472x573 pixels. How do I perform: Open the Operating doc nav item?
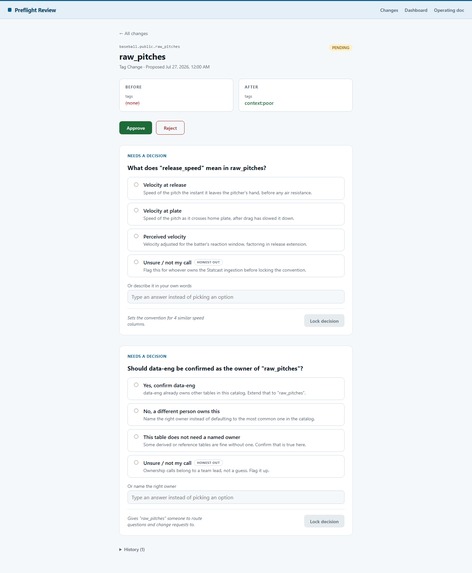pos(449,10)
